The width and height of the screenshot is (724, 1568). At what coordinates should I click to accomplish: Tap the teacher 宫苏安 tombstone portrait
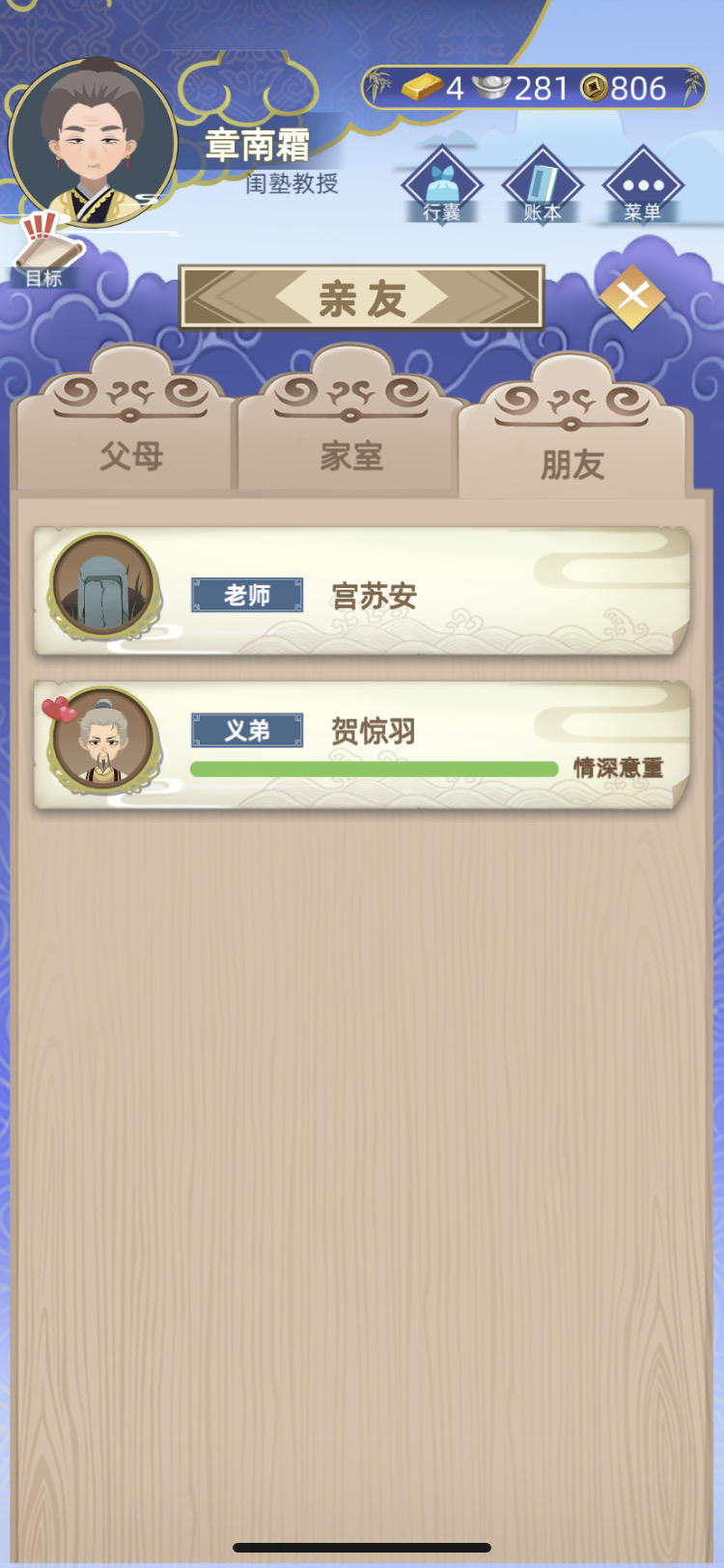click(103, 585)
